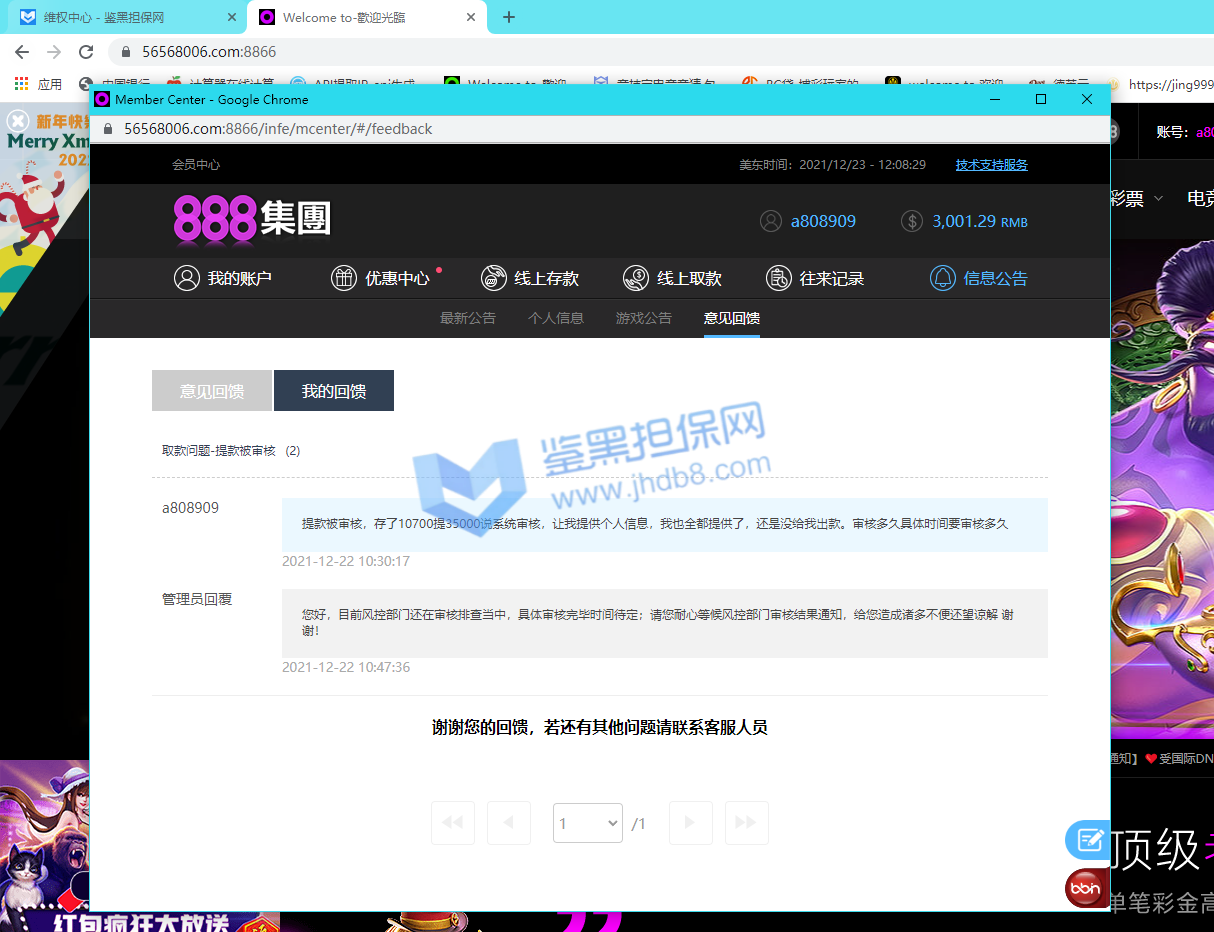Expand the page number dropdown
This screenshot has height=932, width=1214.
click(x=588, y=823)
